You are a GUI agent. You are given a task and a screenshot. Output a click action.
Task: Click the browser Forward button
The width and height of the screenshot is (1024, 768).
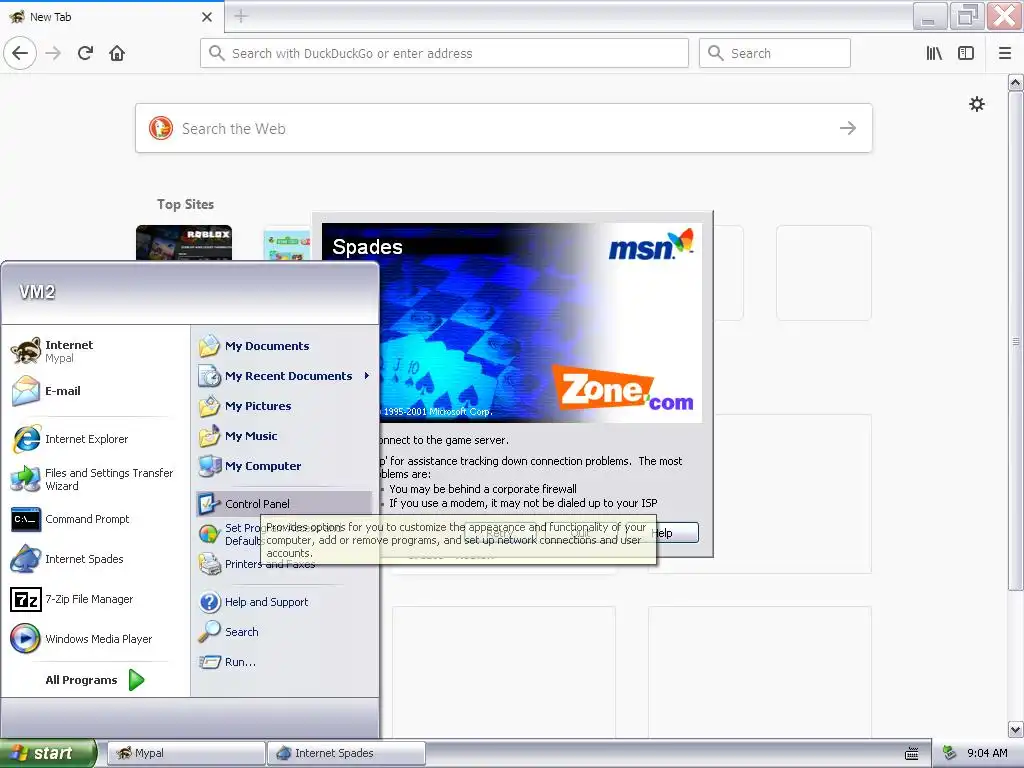click(x=53, y=53)
